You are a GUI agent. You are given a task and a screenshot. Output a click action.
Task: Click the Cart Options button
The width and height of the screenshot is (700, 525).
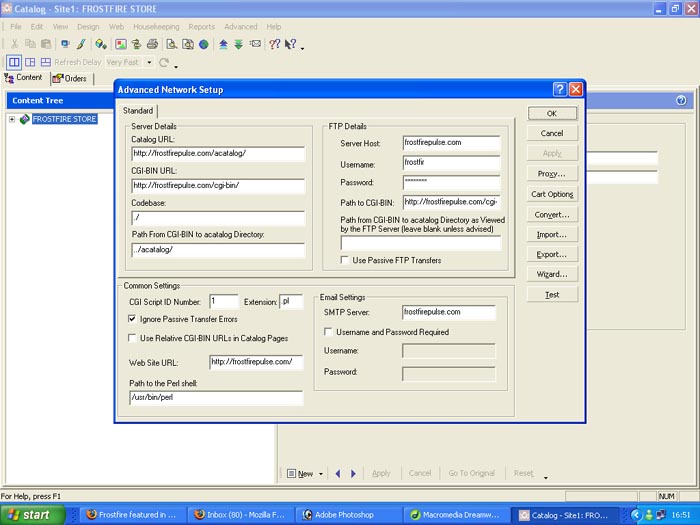[x=552, y=194]
